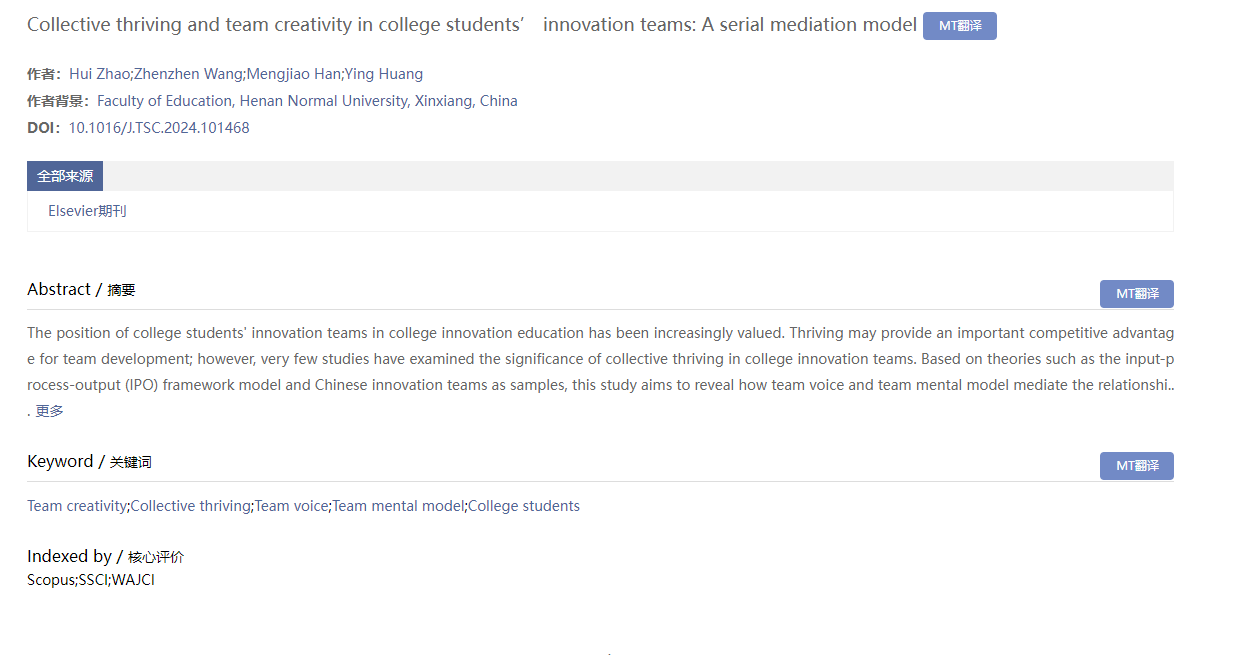
Task: Click the Keyword section MT翻译 button
Action: (1136, 466)
